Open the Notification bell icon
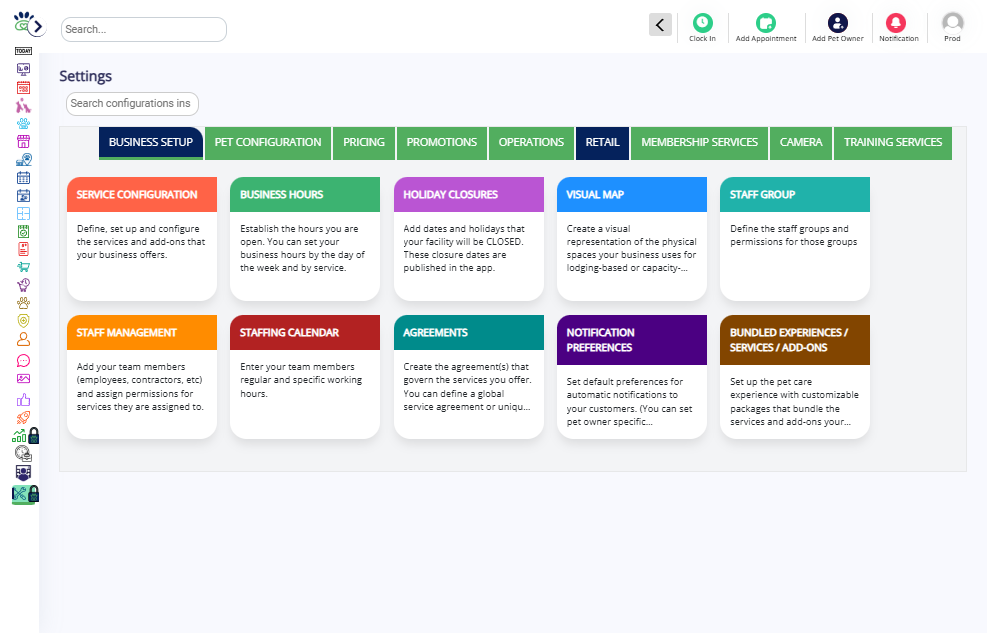The image size is (987, 633). click(x=896, y=23)
